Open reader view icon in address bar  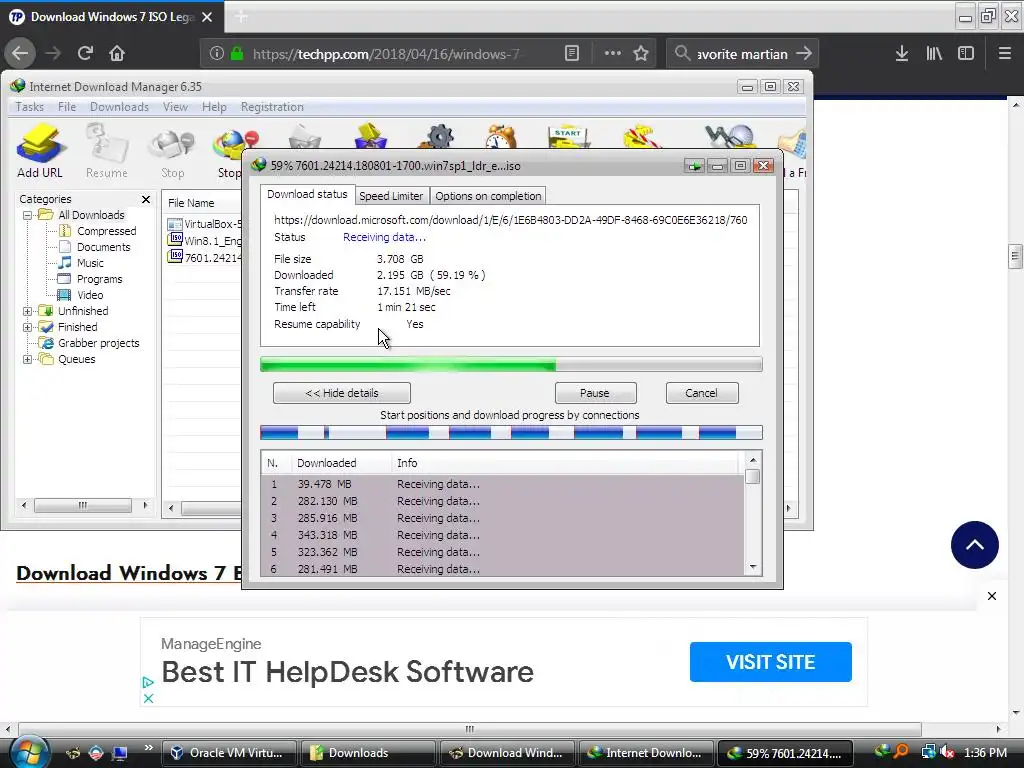[572, 54]
